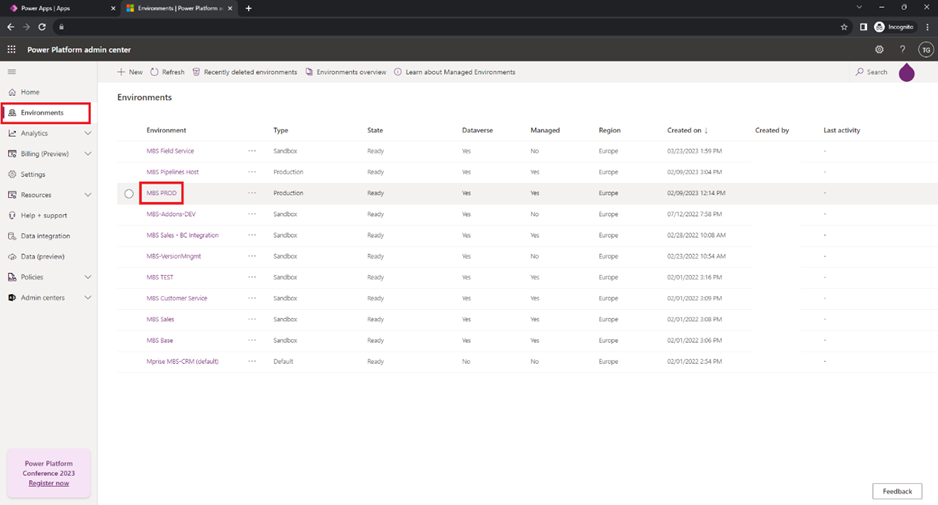938x505 pixels.
Task: Reload the page in browser
Action: point(42,27)
